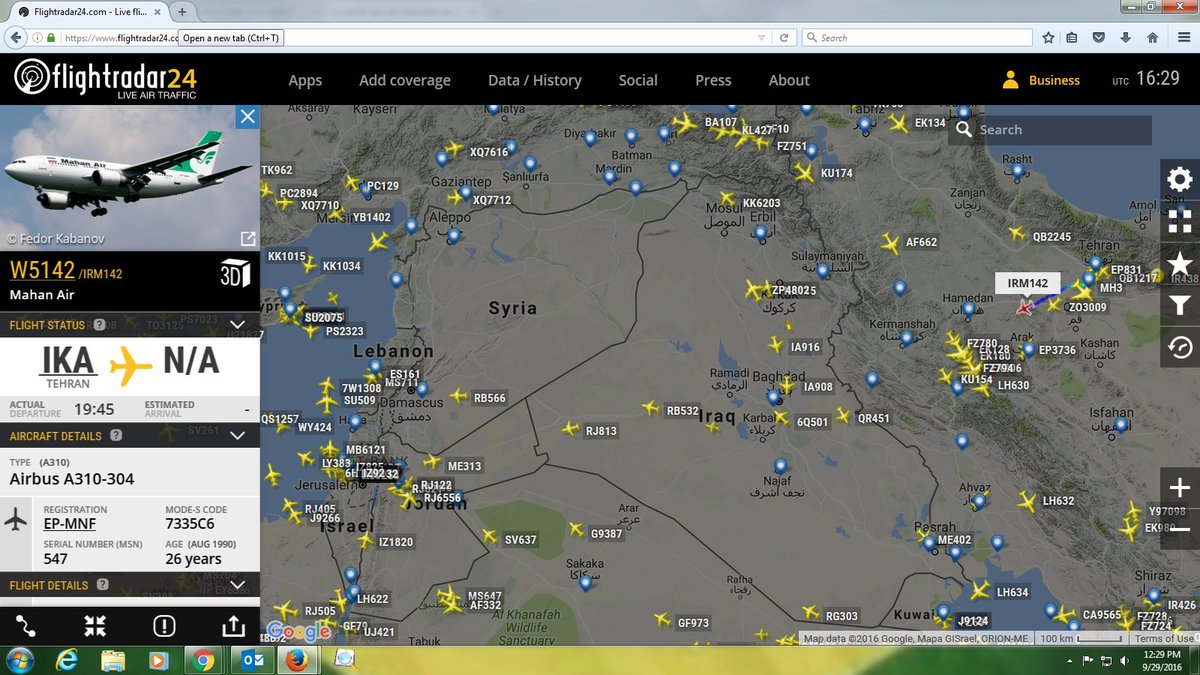
Task: Open URL history dropdown arrow
Action: (763, 38)
